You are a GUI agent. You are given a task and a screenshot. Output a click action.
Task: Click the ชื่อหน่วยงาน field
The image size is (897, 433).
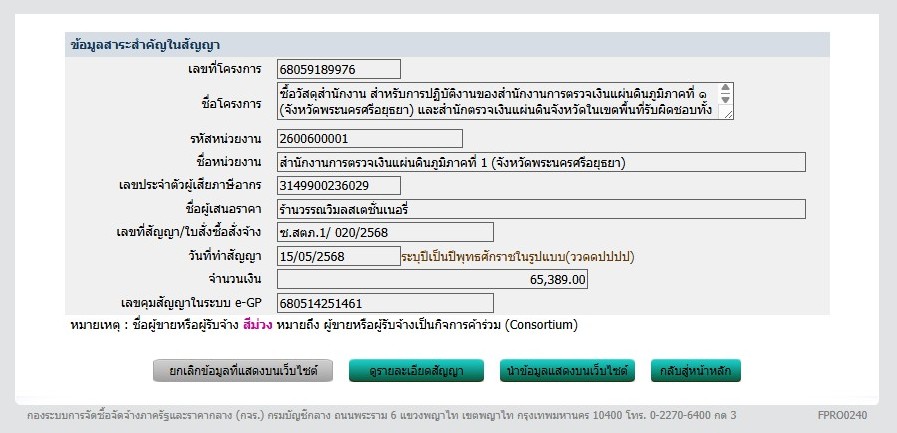coord(540,162)
